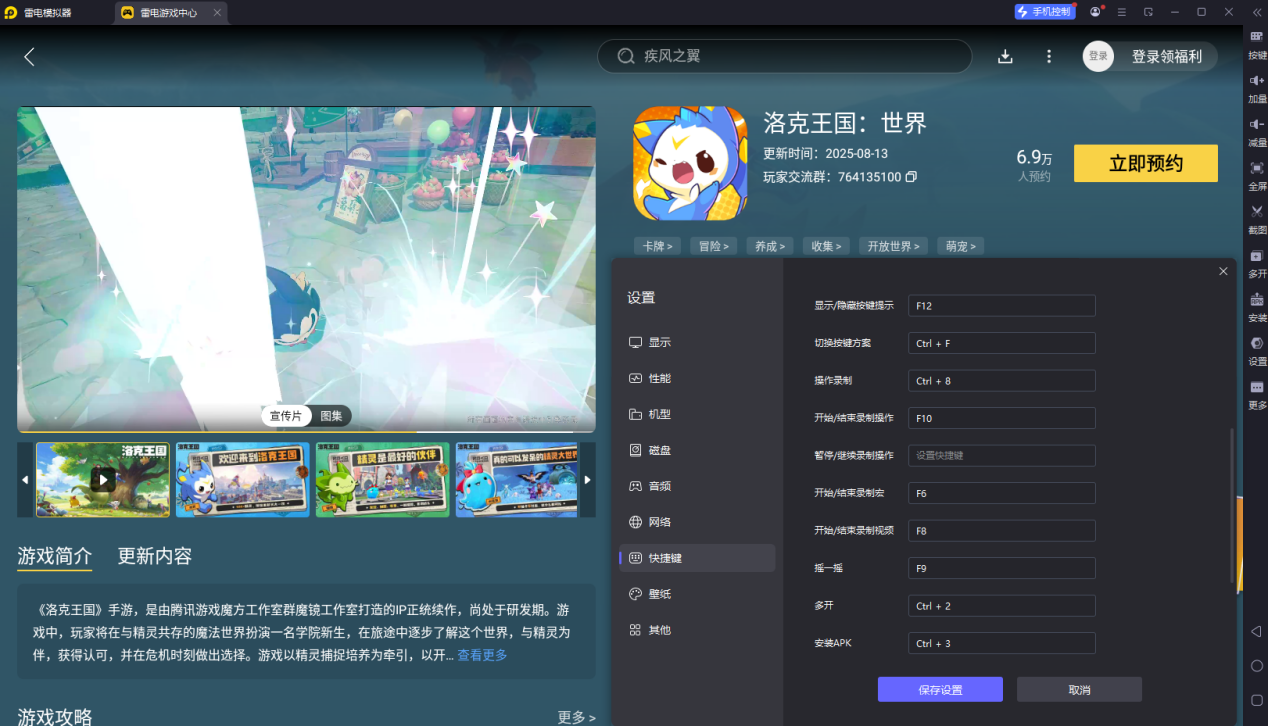The height and width of the screenshot is (726, 1268).
Task: Switch to the 图集 gallery view
Action: point(330,415)
